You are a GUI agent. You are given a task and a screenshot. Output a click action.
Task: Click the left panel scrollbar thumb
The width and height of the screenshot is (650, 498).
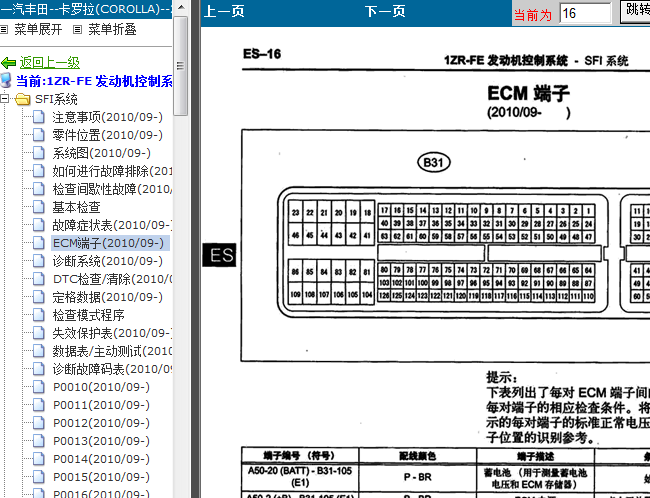click(181, 66)
